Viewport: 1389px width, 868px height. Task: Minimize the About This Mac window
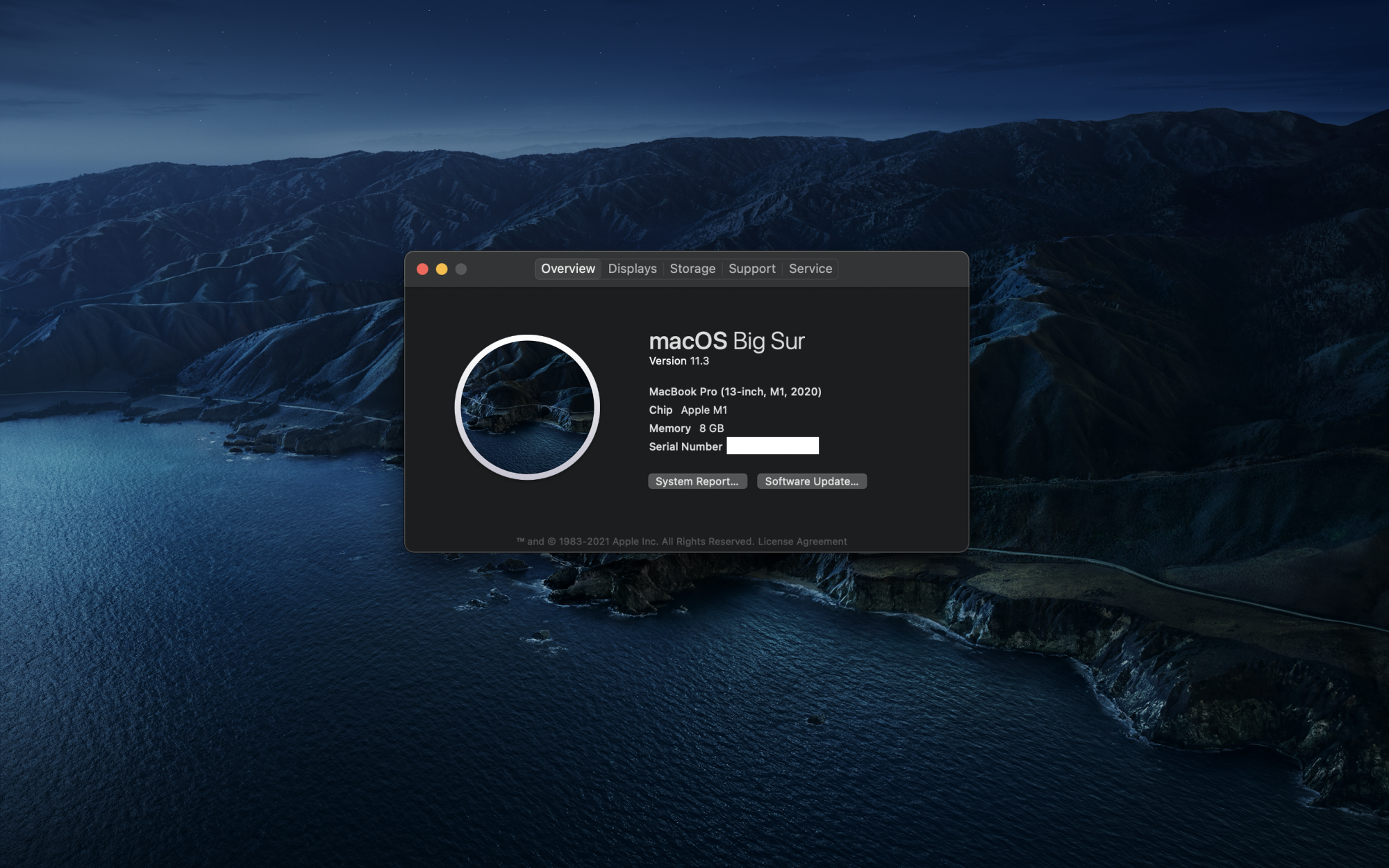pos(442,269)
